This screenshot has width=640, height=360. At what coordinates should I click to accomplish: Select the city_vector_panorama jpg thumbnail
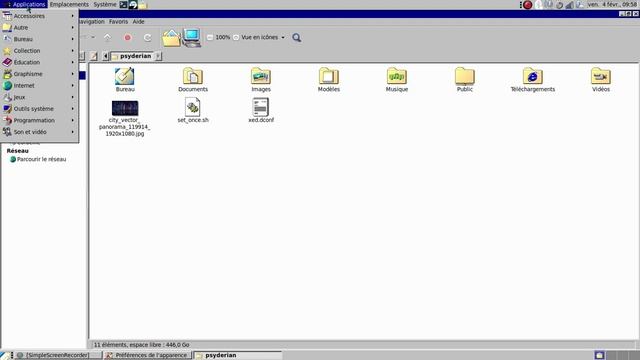(x=125, y=108)
